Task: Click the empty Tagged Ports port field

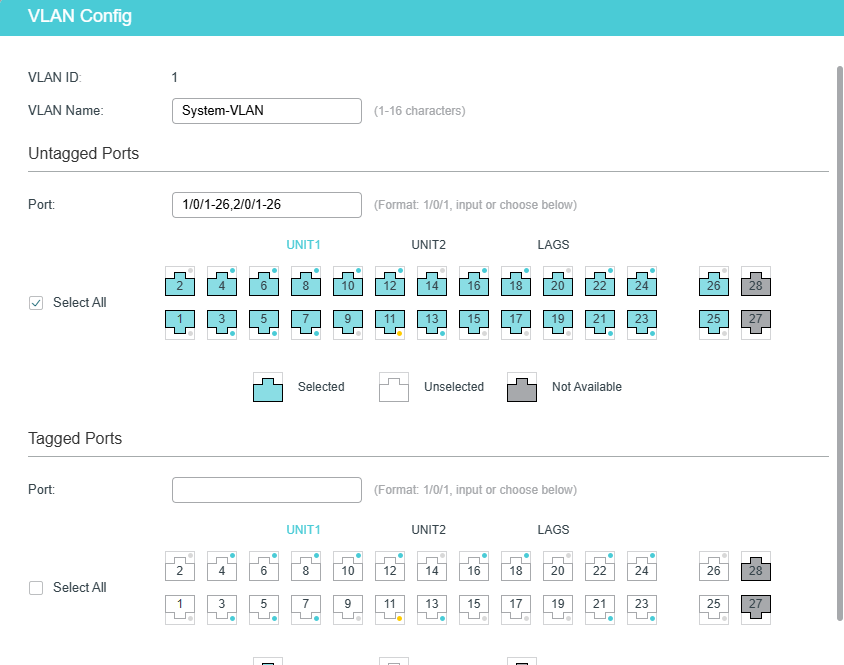Action: point(267,490)
